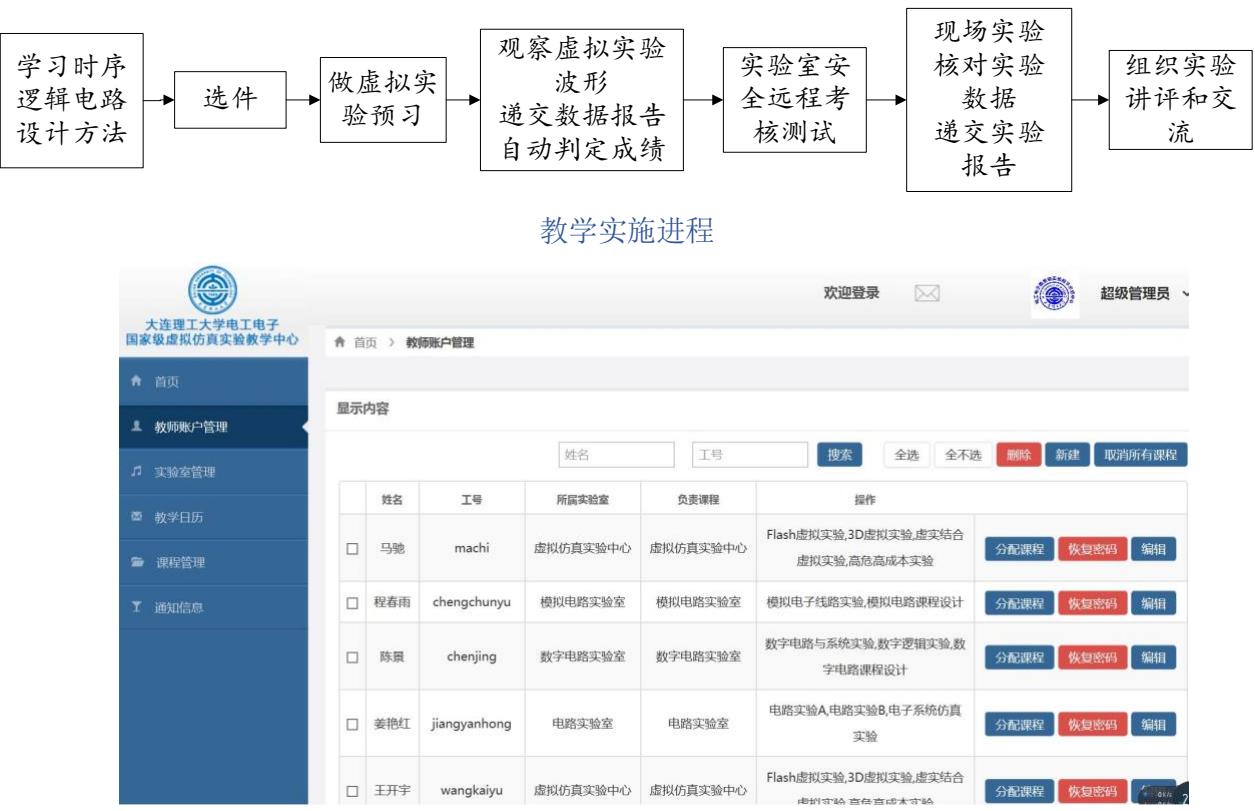Image resolution: width=1255 pixels, height=811 pixels.
Task: Focus the 工号 input field
Action: (749, 455)
